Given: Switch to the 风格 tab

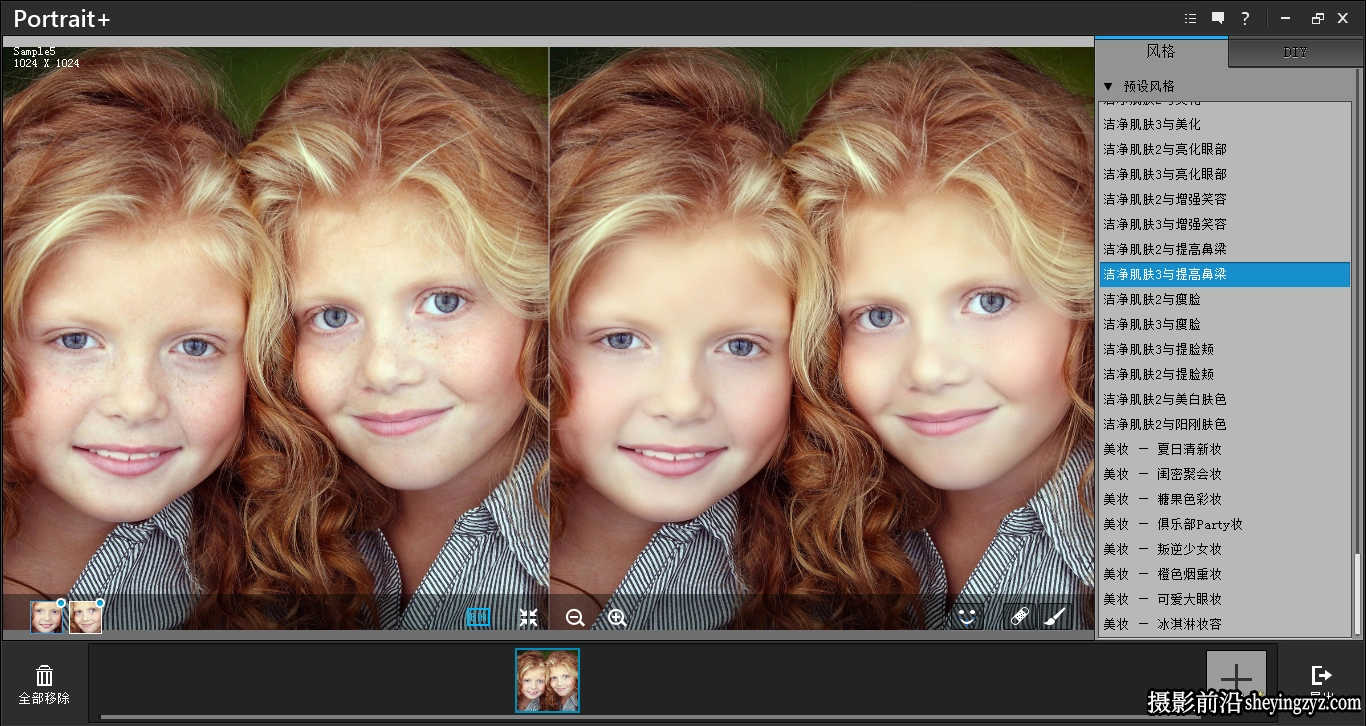Looking at the screenshot, I should [x=1161, y=51].
